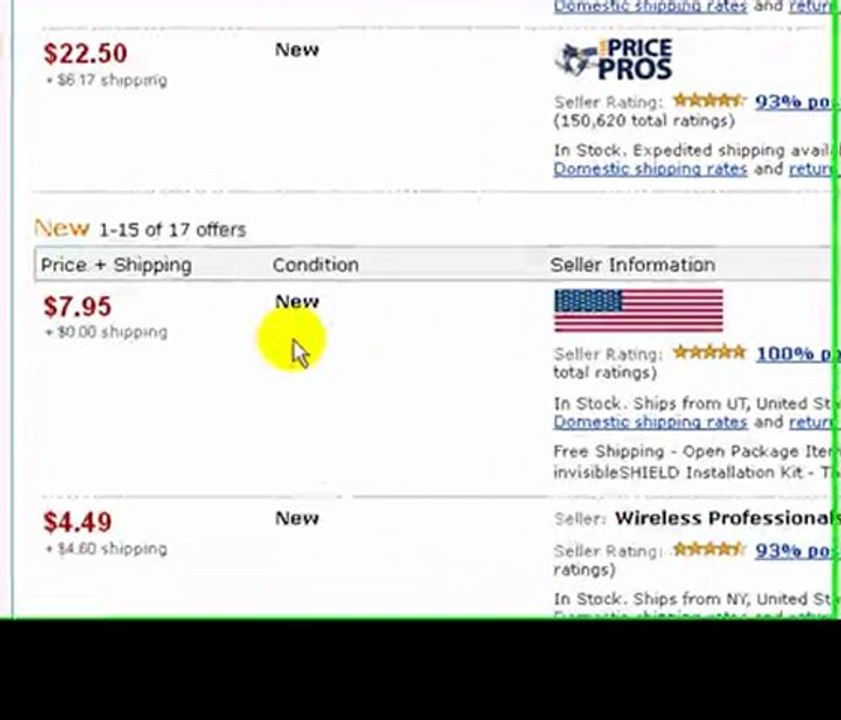Open Domestic shipping rates under Price Pros
This screenshot has width=841, height=720.
click(x=650, y=169)
